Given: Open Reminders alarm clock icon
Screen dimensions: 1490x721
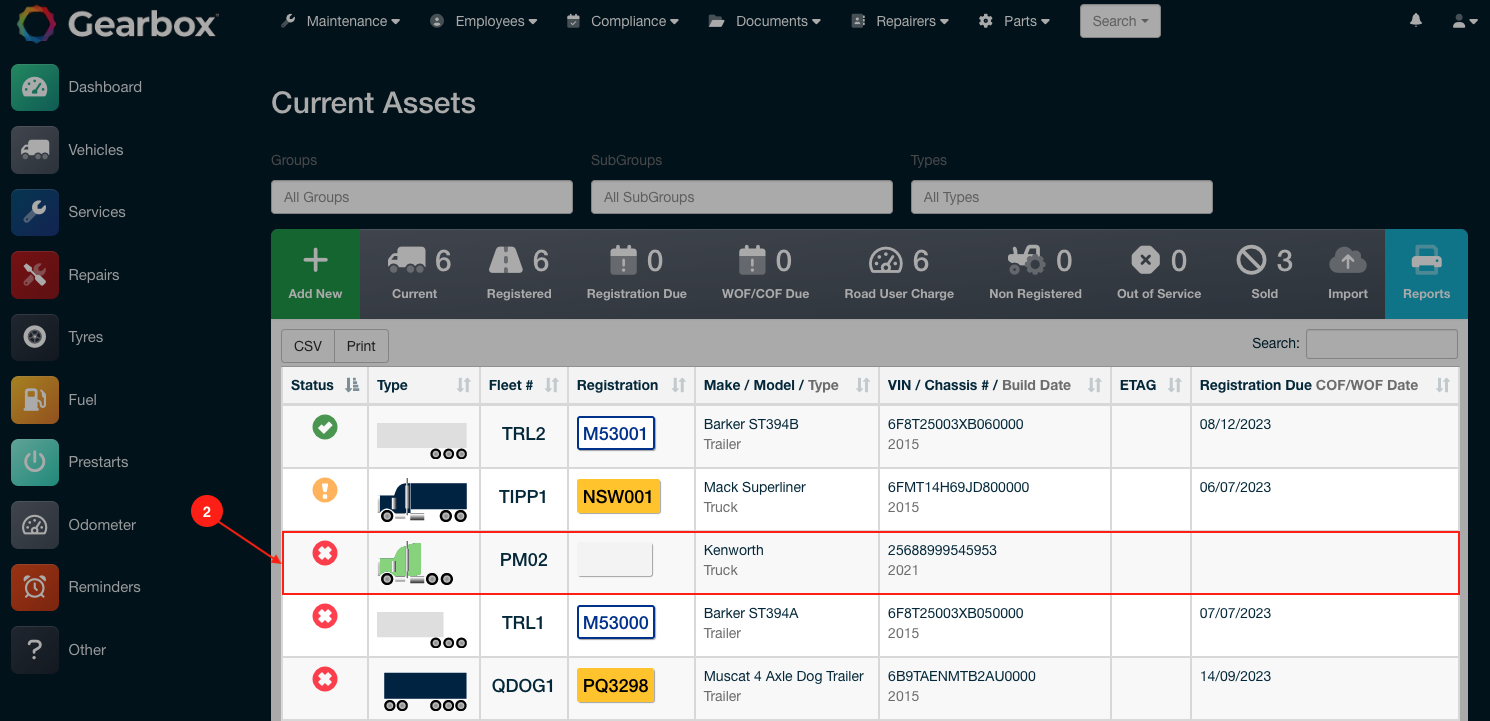Looking at the screenshot, I should (35, 587).
